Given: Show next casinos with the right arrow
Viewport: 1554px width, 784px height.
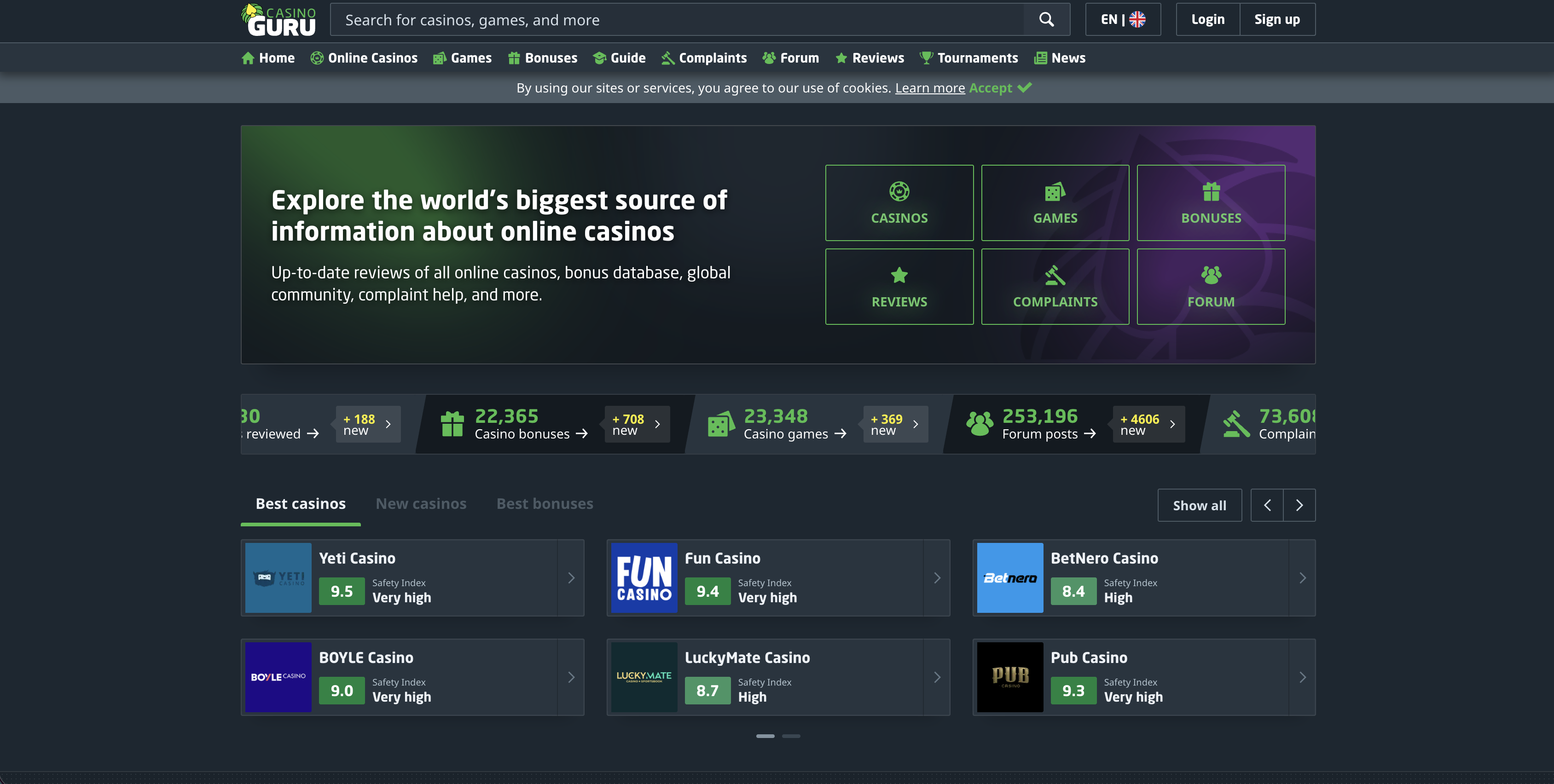Looking at the screenshot, I should [x=1299, y=505].
